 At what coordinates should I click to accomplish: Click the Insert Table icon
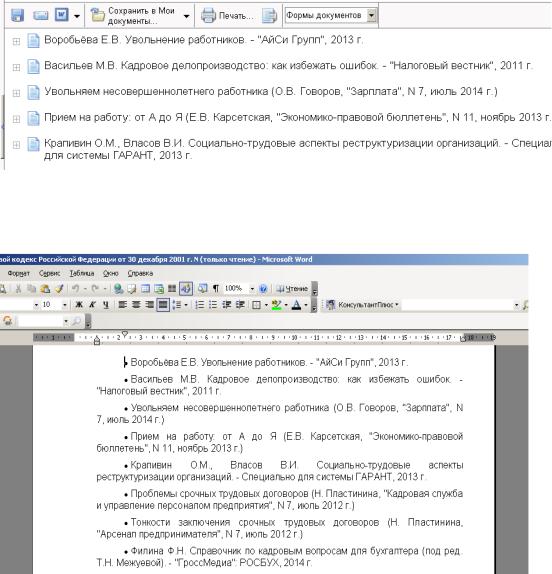(x=145, y=289)
